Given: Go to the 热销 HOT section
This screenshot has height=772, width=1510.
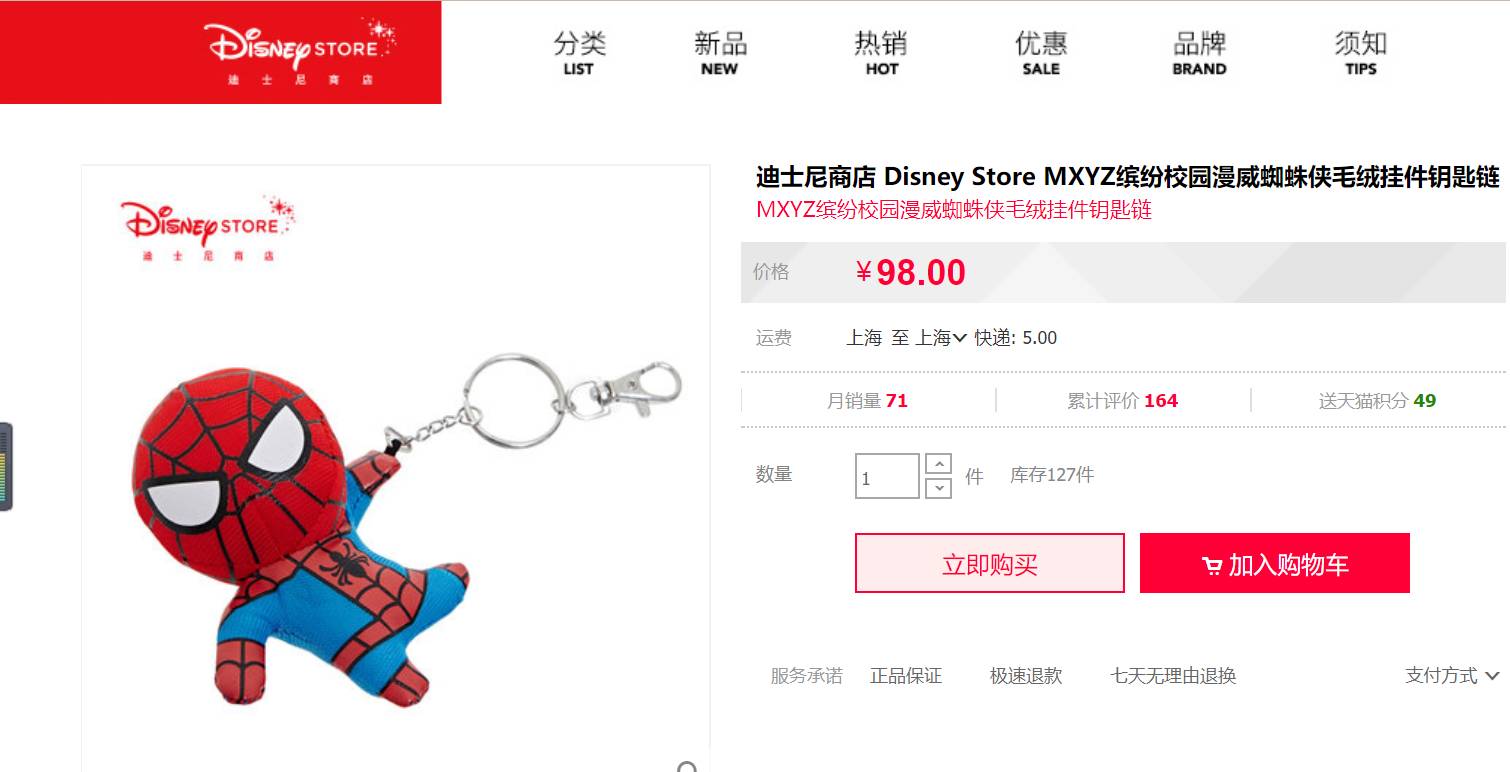Looking at the screenshot, I should (881, 53).
